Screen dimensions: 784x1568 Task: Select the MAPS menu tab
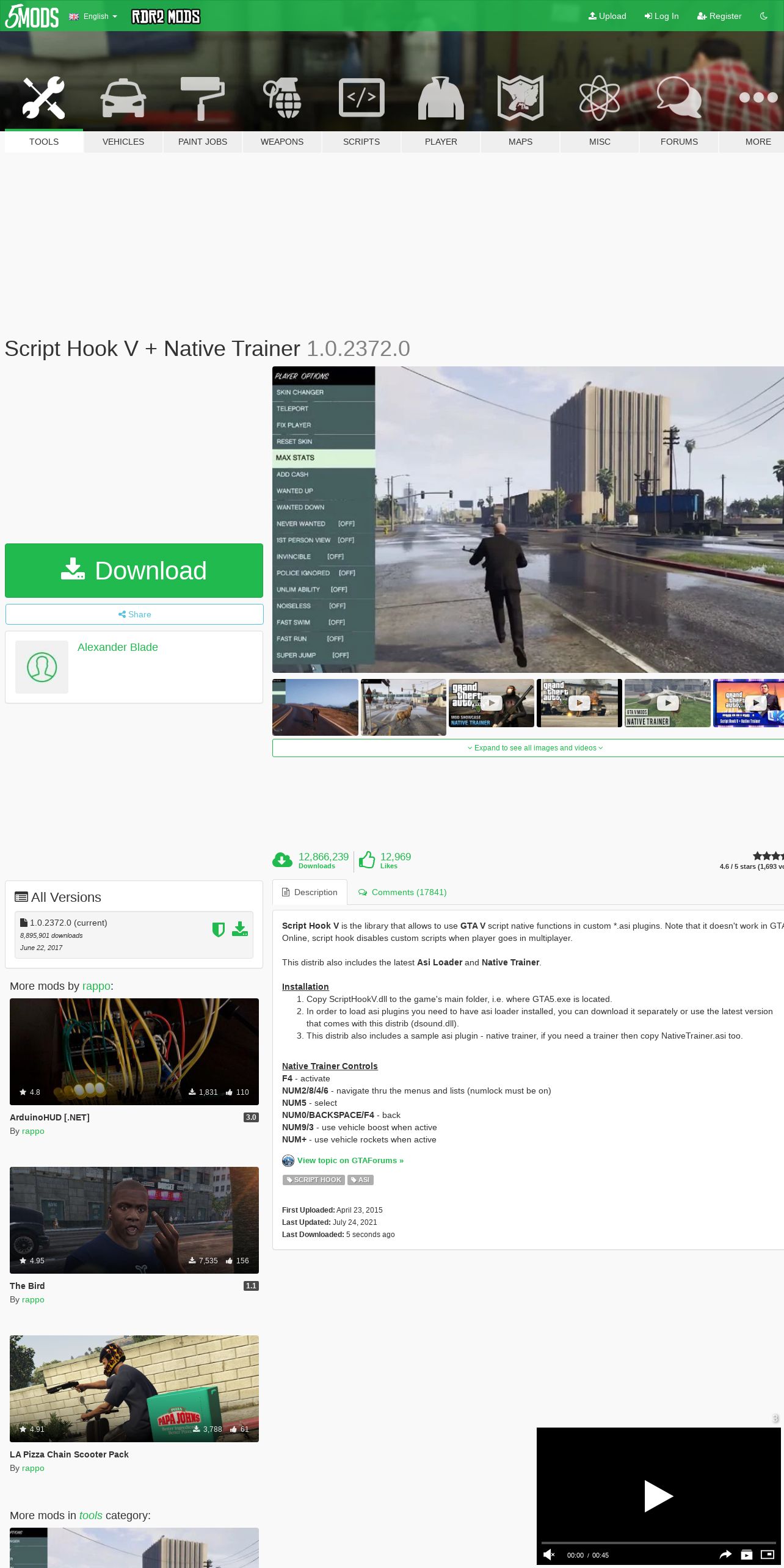point(520,142)
